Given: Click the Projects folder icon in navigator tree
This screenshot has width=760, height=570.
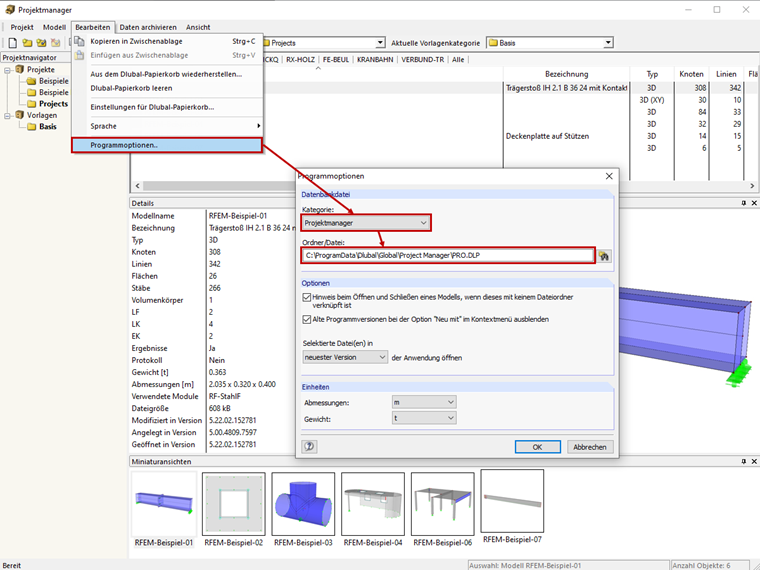Looking at the screenshot, I should click(x=32, y=104).
